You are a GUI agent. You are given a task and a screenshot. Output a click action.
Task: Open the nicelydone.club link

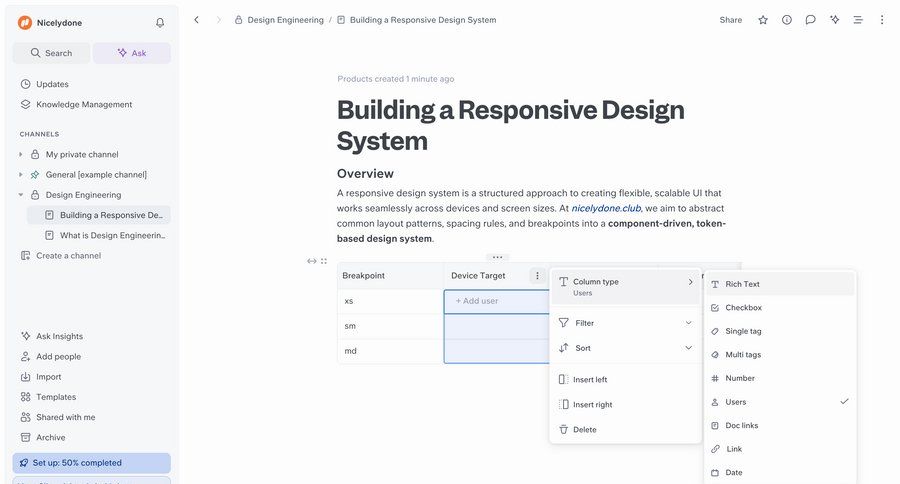coord(606,208)
